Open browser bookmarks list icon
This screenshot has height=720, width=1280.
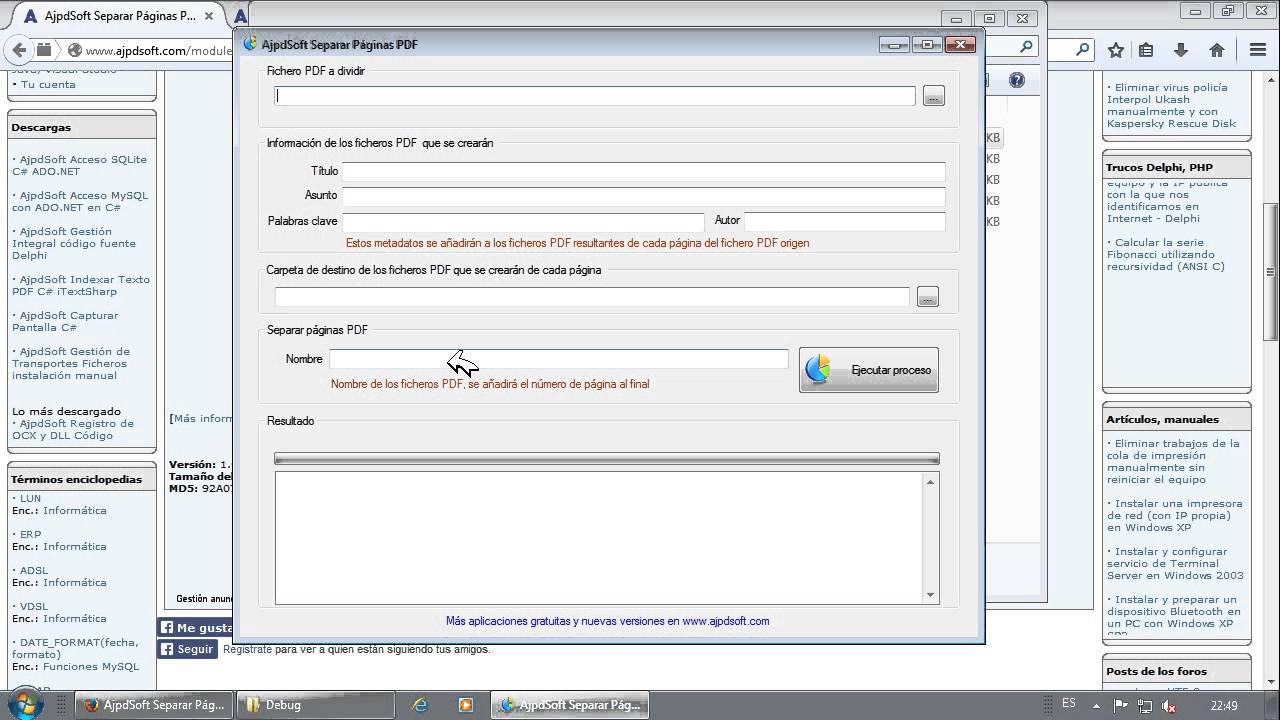point(1147,50)
